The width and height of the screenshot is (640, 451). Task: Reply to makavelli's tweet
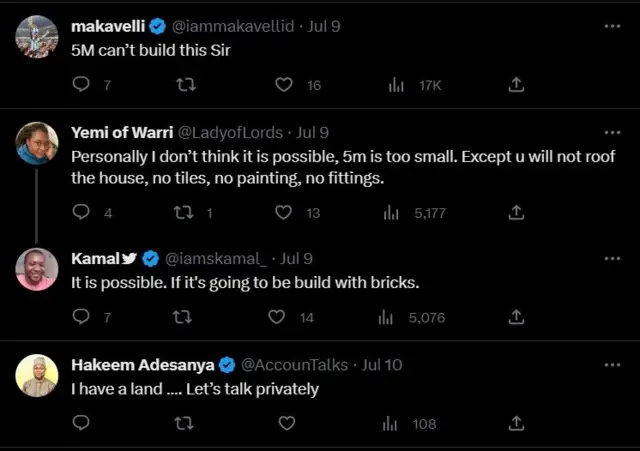click(x=82, y=85)
